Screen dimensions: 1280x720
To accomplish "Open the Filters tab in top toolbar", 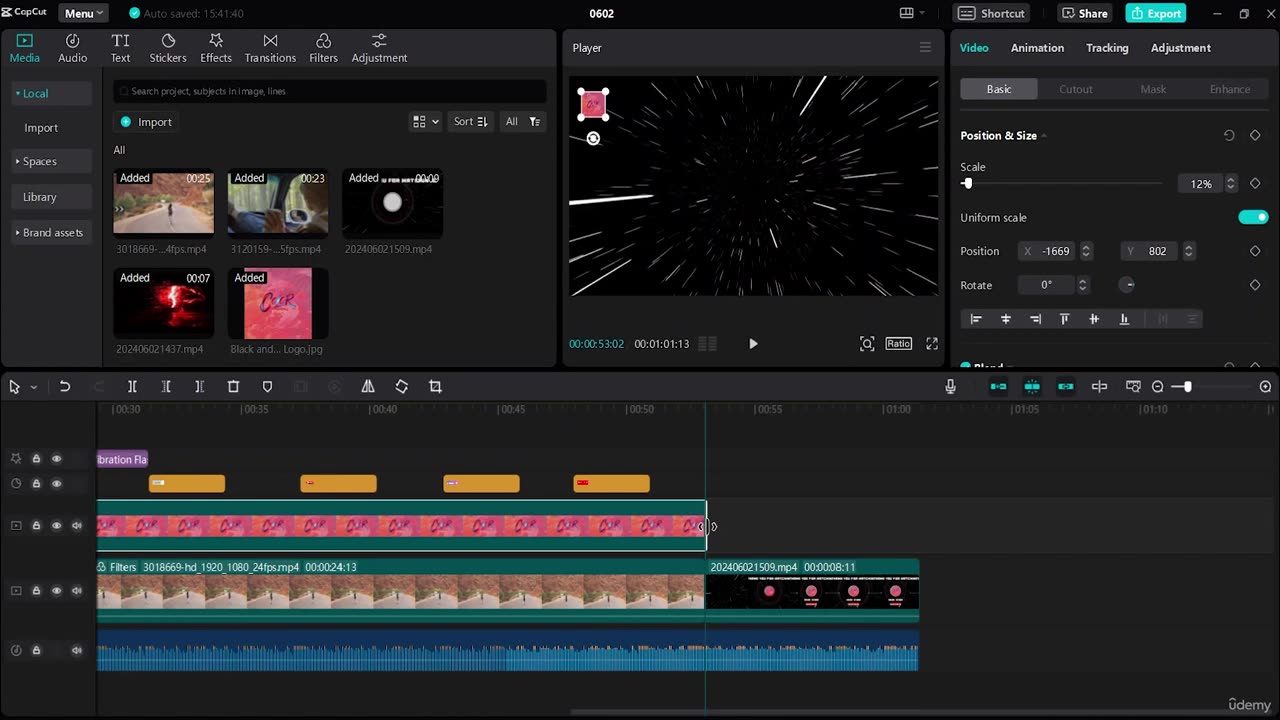I will pos(323,48).
